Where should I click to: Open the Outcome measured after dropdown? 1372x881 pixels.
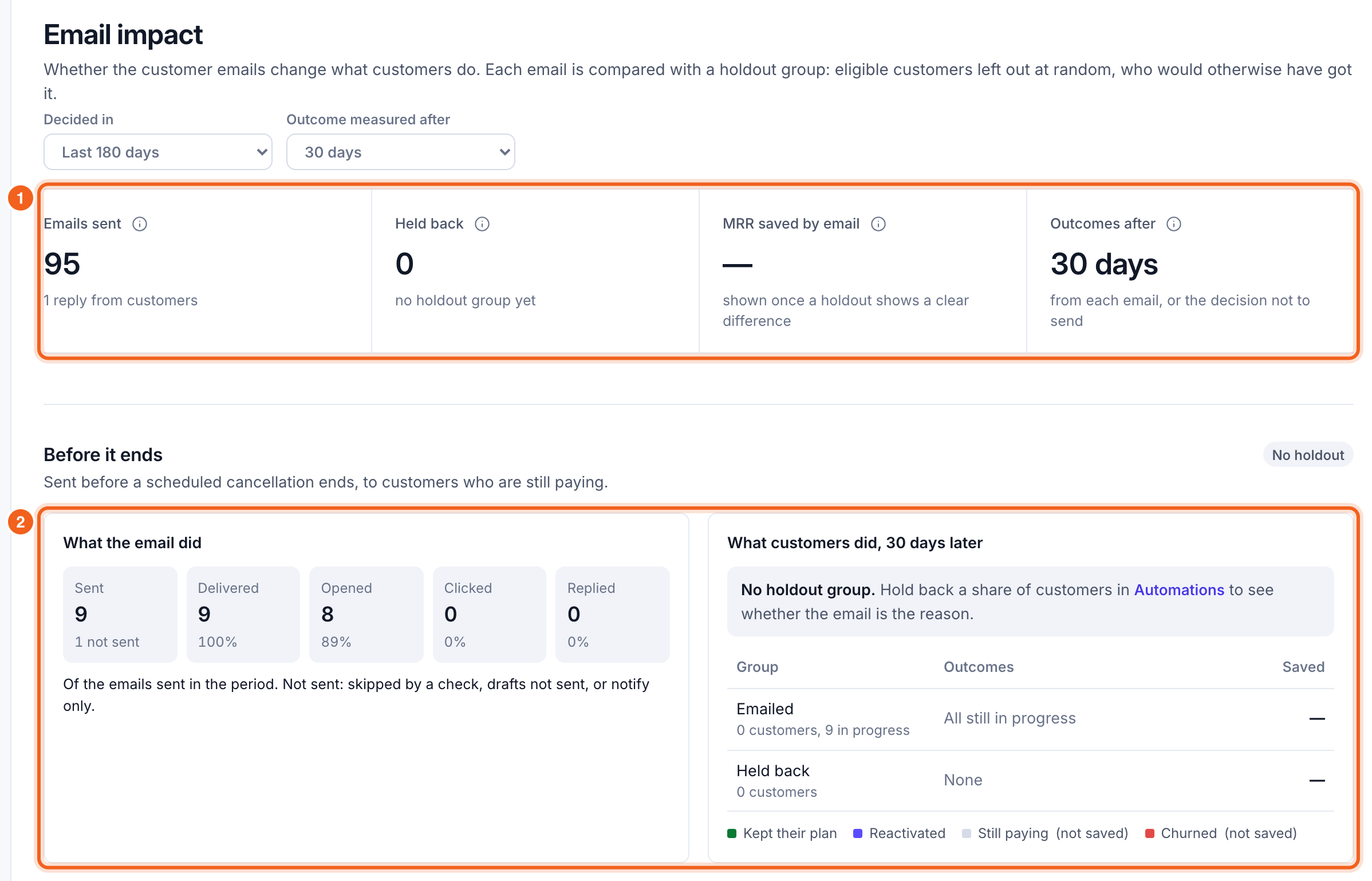[x=401, y=152]
